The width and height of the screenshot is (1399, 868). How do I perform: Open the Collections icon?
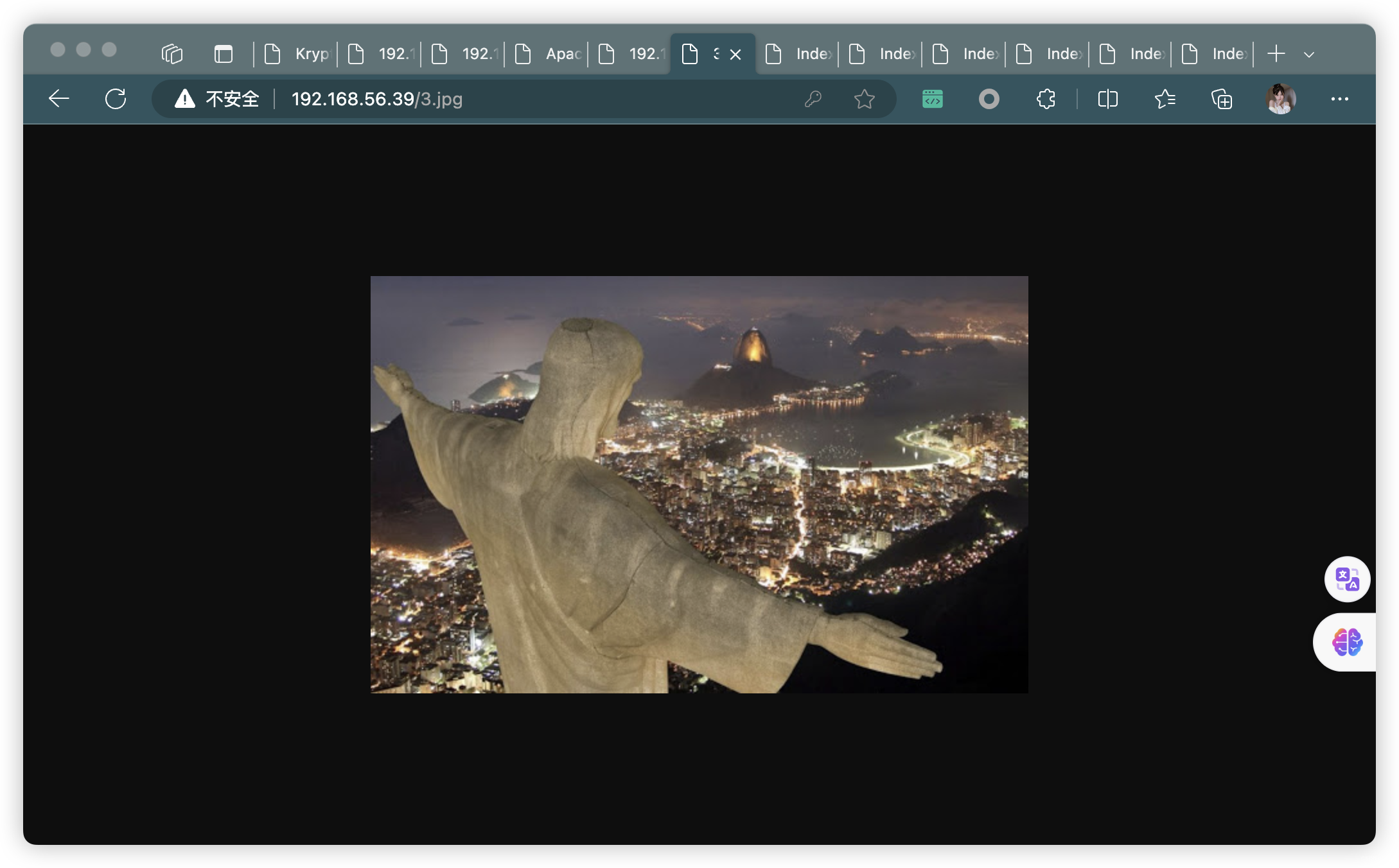(1222, 99)
